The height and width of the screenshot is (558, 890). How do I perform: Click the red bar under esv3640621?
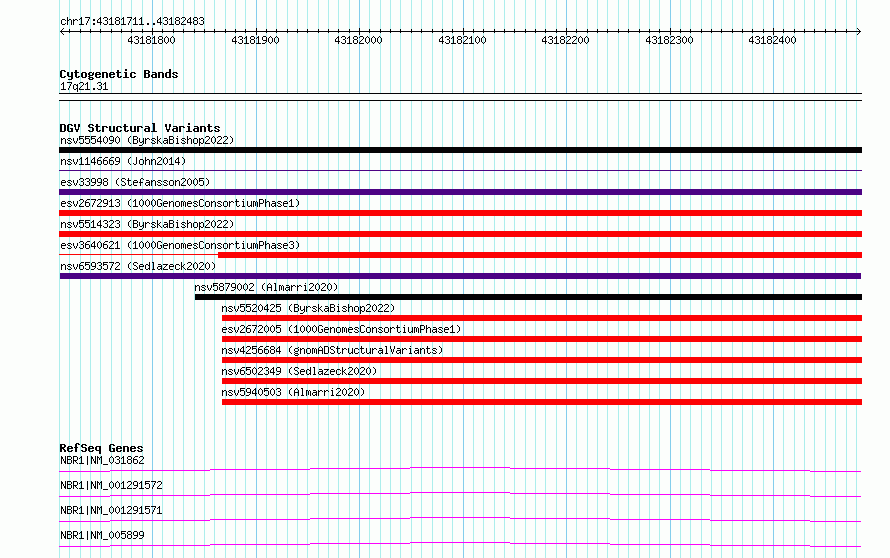pyautogui.click(x=540, y=255)
